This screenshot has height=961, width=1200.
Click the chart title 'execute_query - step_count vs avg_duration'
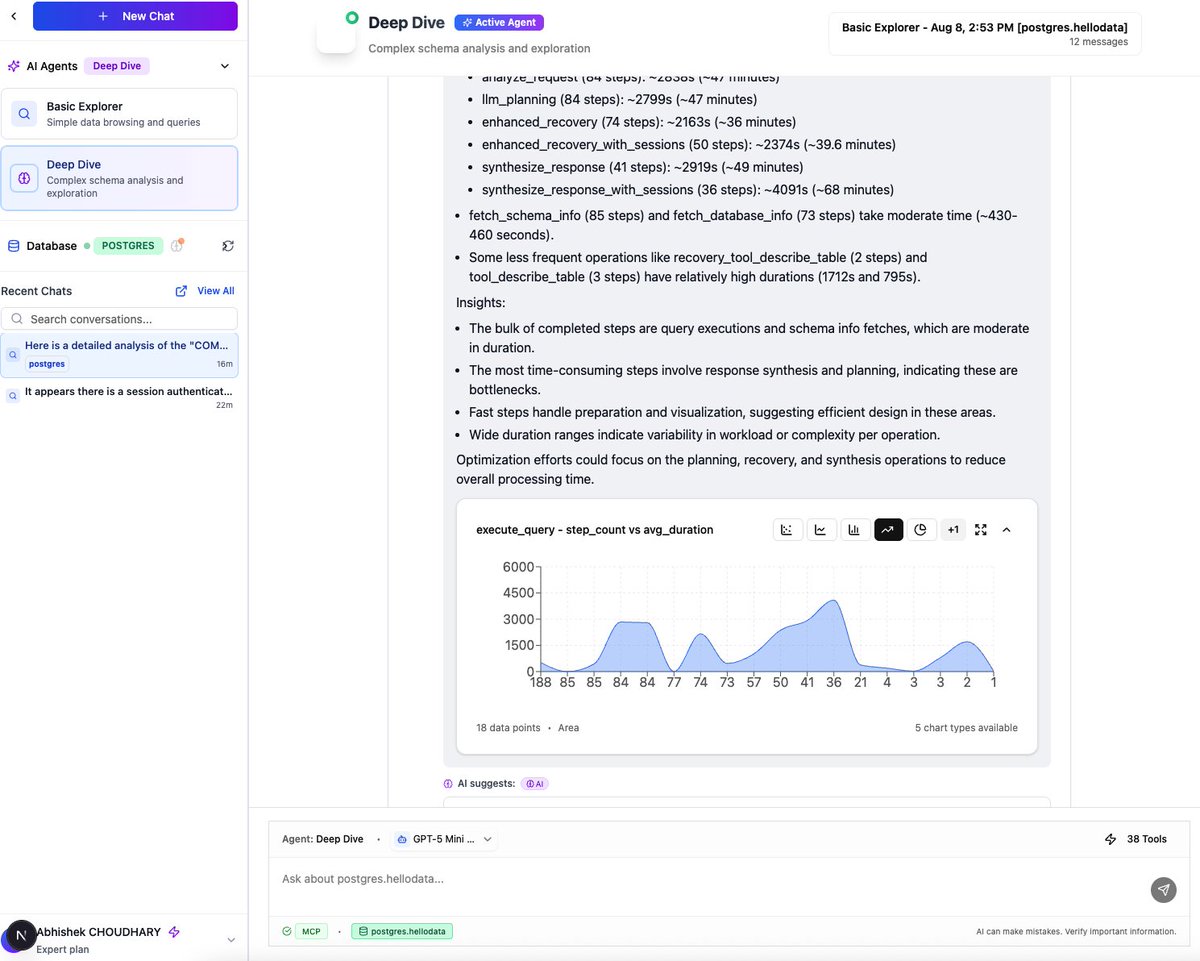tap(595, 530)
